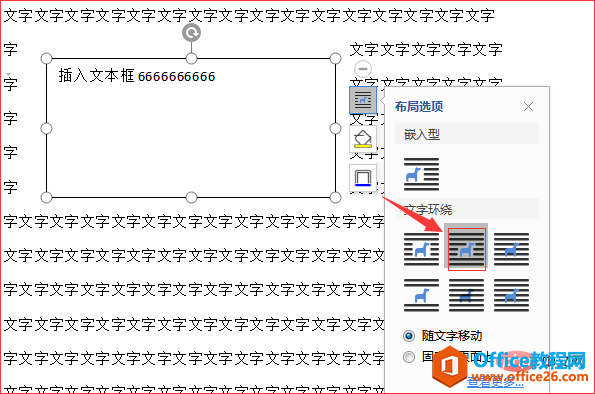The width and height of the screenshot is (595, 394).
Task: Collapse the quick toolbar with minus button
Action: pyautogui.click(x=363, y=69)
